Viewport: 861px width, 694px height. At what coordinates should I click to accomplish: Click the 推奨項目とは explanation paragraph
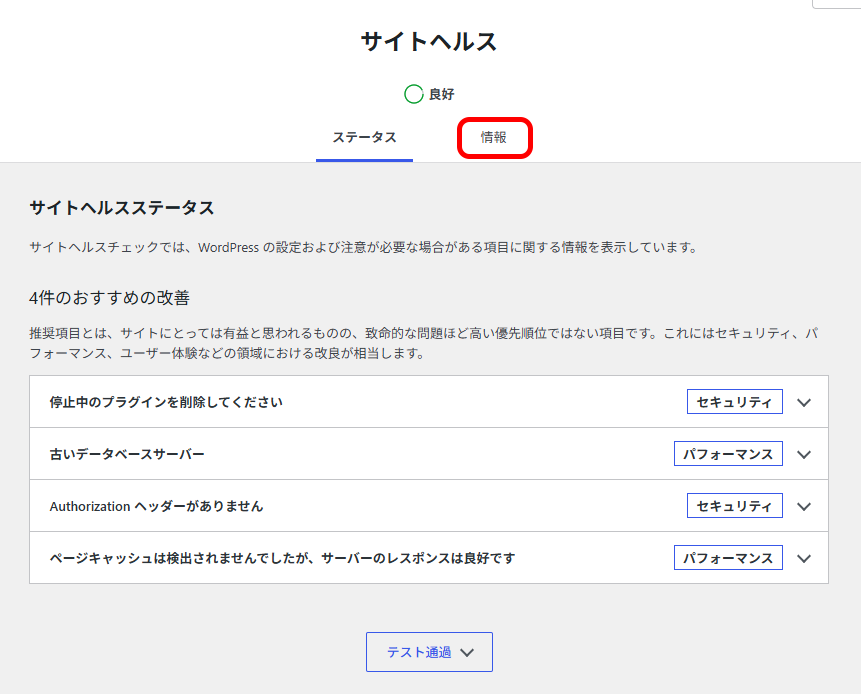tap(424, 343)
